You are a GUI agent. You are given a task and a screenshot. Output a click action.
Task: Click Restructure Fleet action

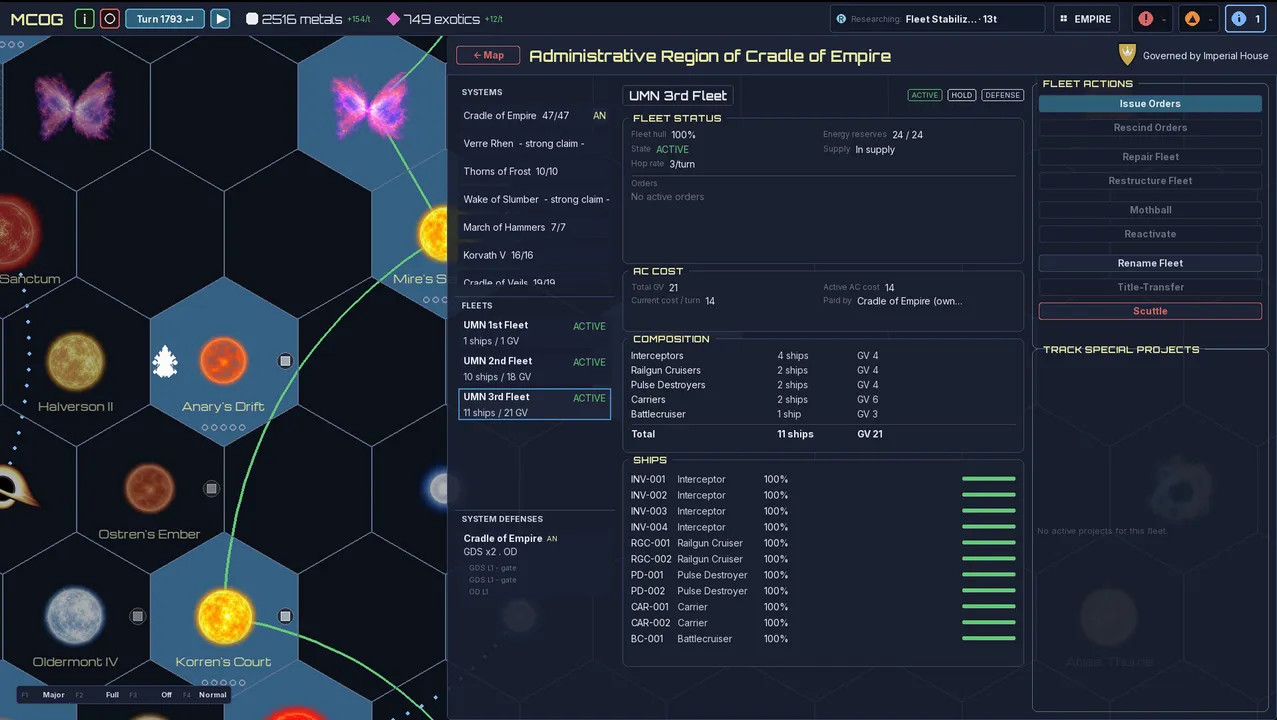point(1150,181)
